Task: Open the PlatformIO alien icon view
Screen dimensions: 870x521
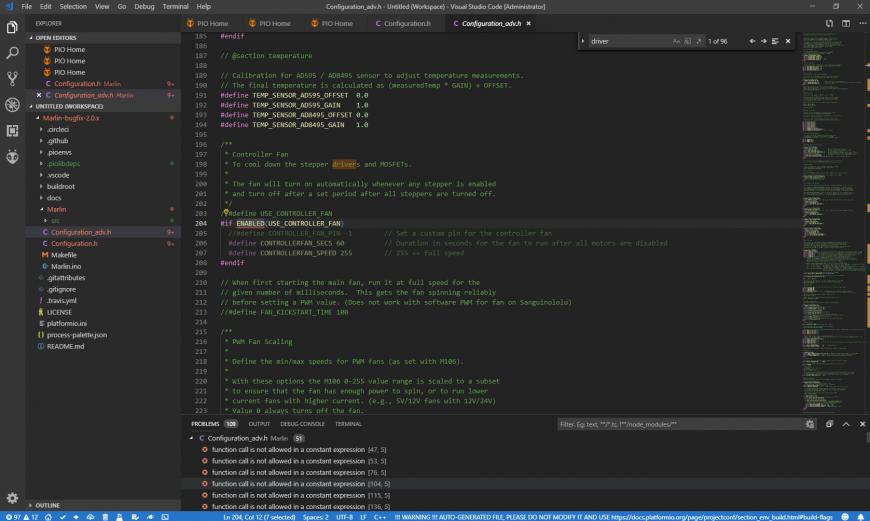Action: (12, 156)
